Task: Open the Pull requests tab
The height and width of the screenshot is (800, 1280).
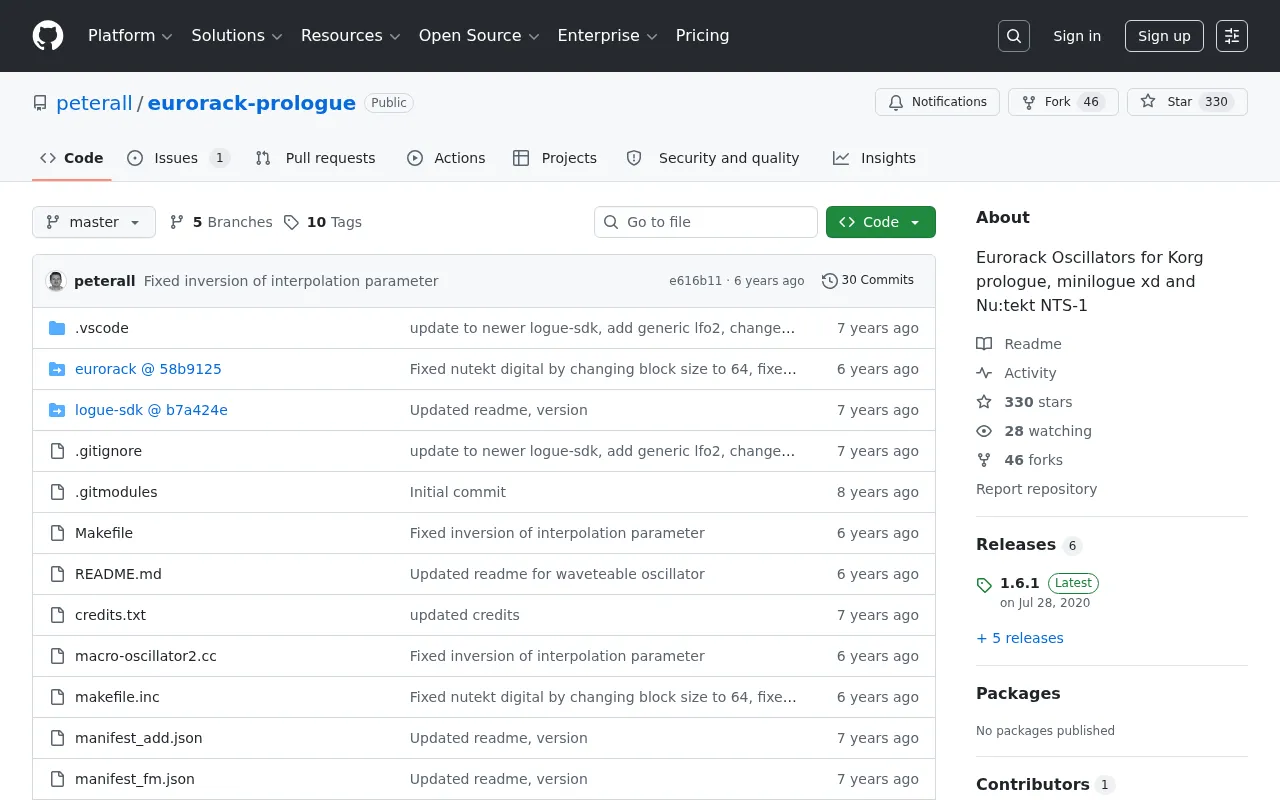Action: (x=316, y=158)
